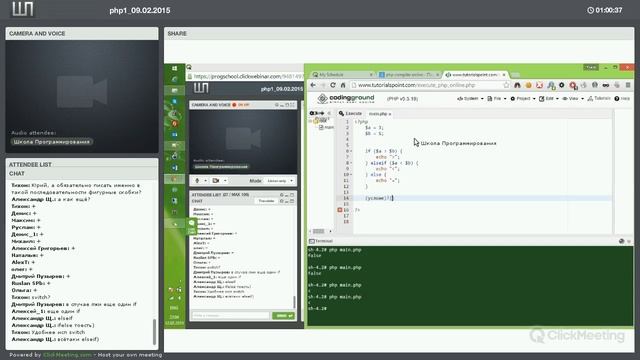Click the audio attendee Школа Программирования label
Viewport: 640px width, 360px height.
(51, 142)
